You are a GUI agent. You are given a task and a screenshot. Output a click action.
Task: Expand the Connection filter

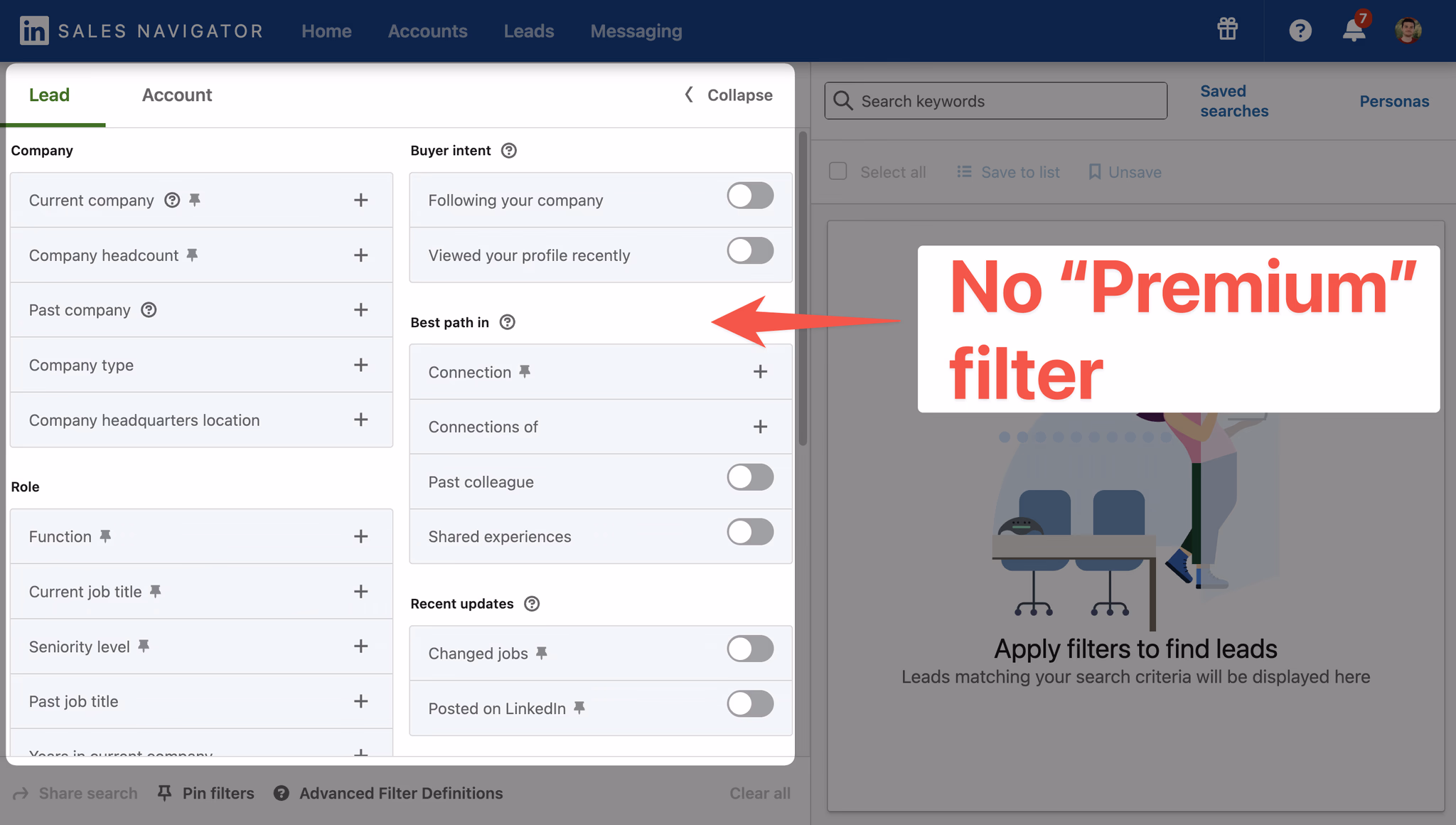pos(760,371)
